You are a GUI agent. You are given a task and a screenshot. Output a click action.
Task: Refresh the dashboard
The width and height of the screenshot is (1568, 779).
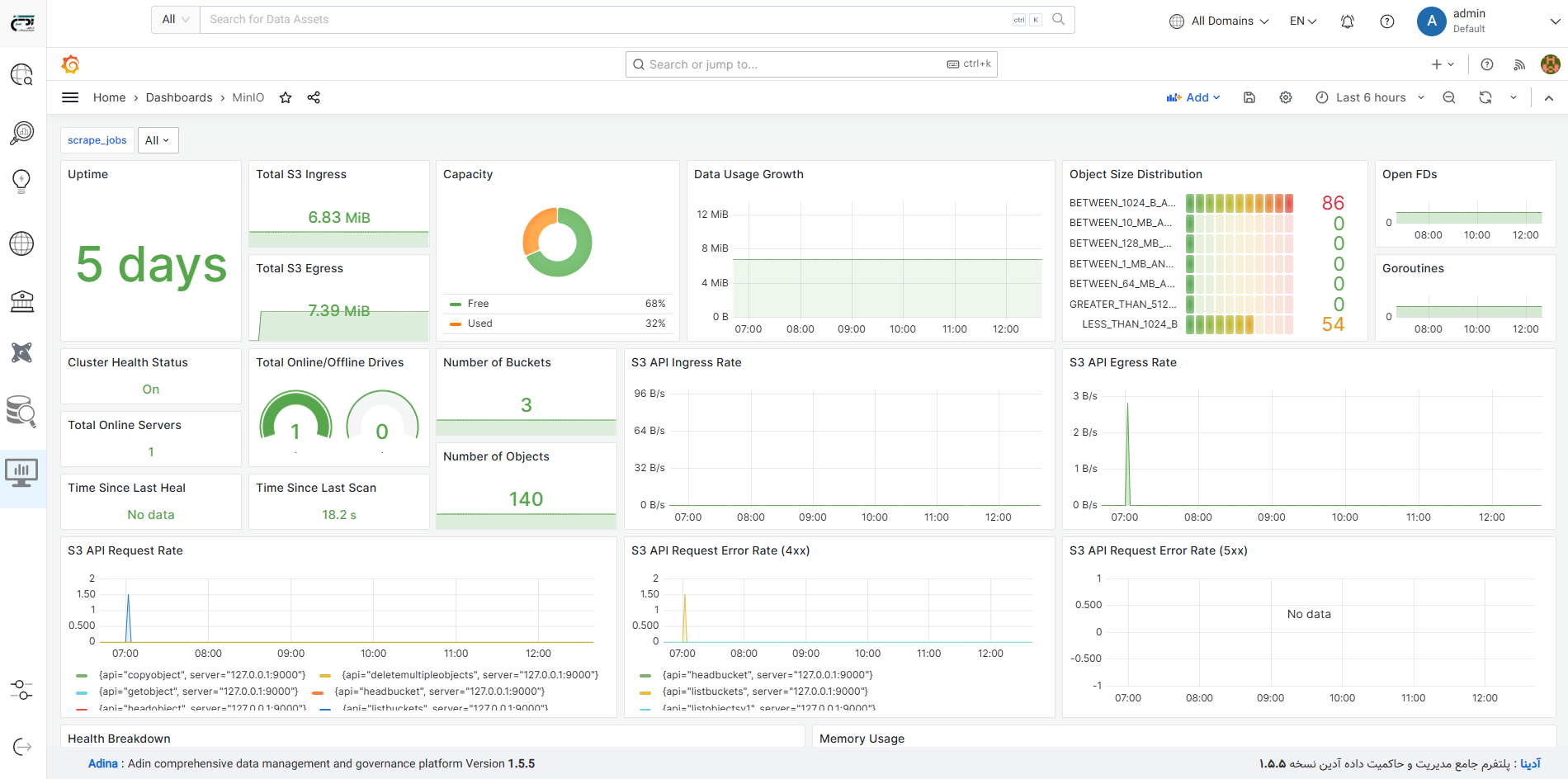[1485, 97]
